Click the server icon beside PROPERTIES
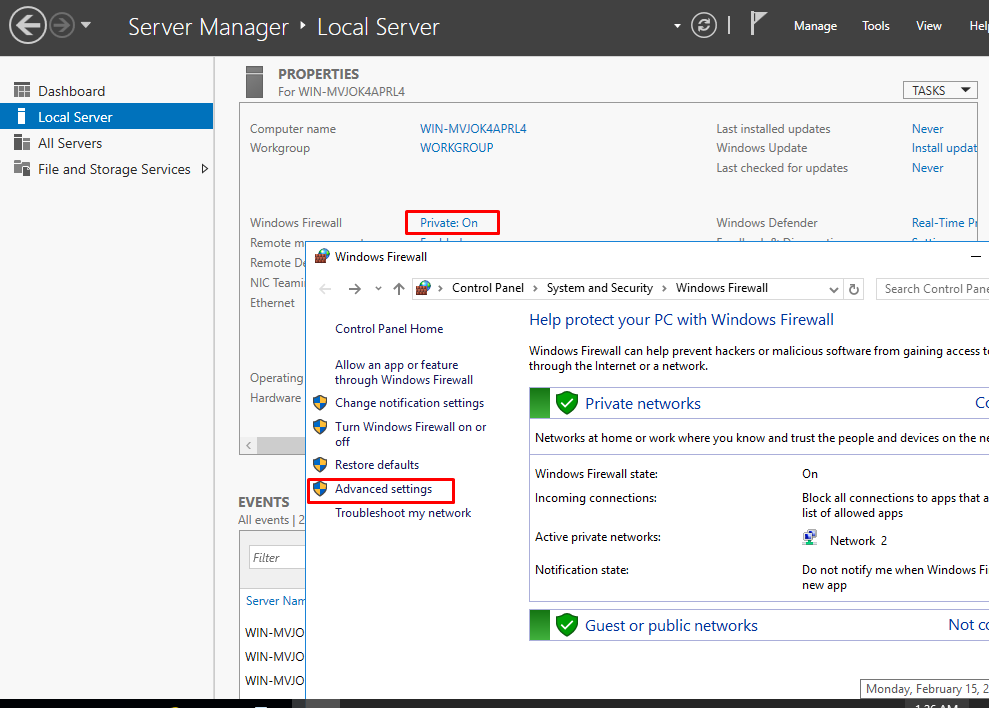 (x=255, y=82)
